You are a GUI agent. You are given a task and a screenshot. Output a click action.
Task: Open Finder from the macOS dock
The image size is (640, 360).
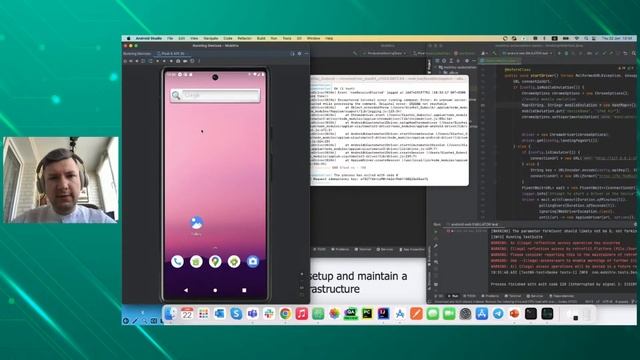point(171,313)
